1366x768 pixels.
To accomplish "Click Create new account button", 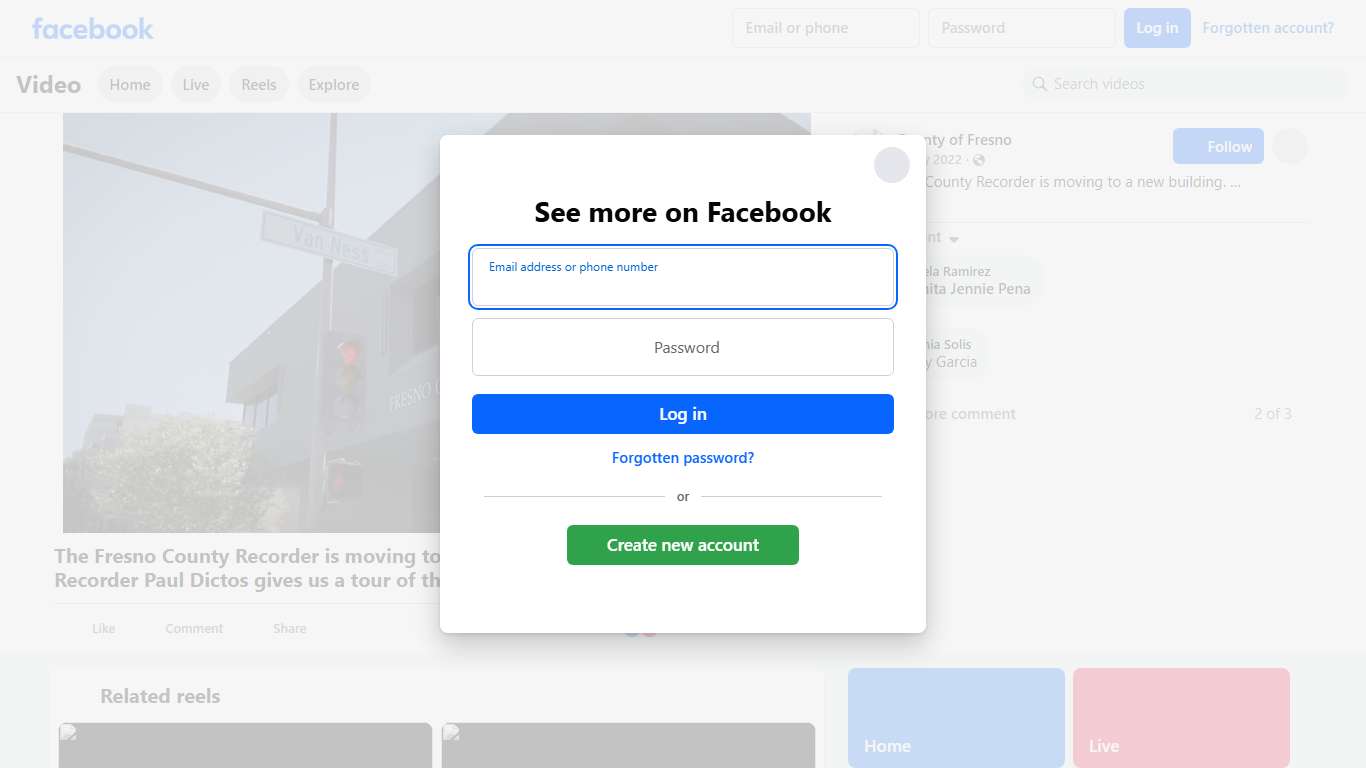I will click(683, 545).
